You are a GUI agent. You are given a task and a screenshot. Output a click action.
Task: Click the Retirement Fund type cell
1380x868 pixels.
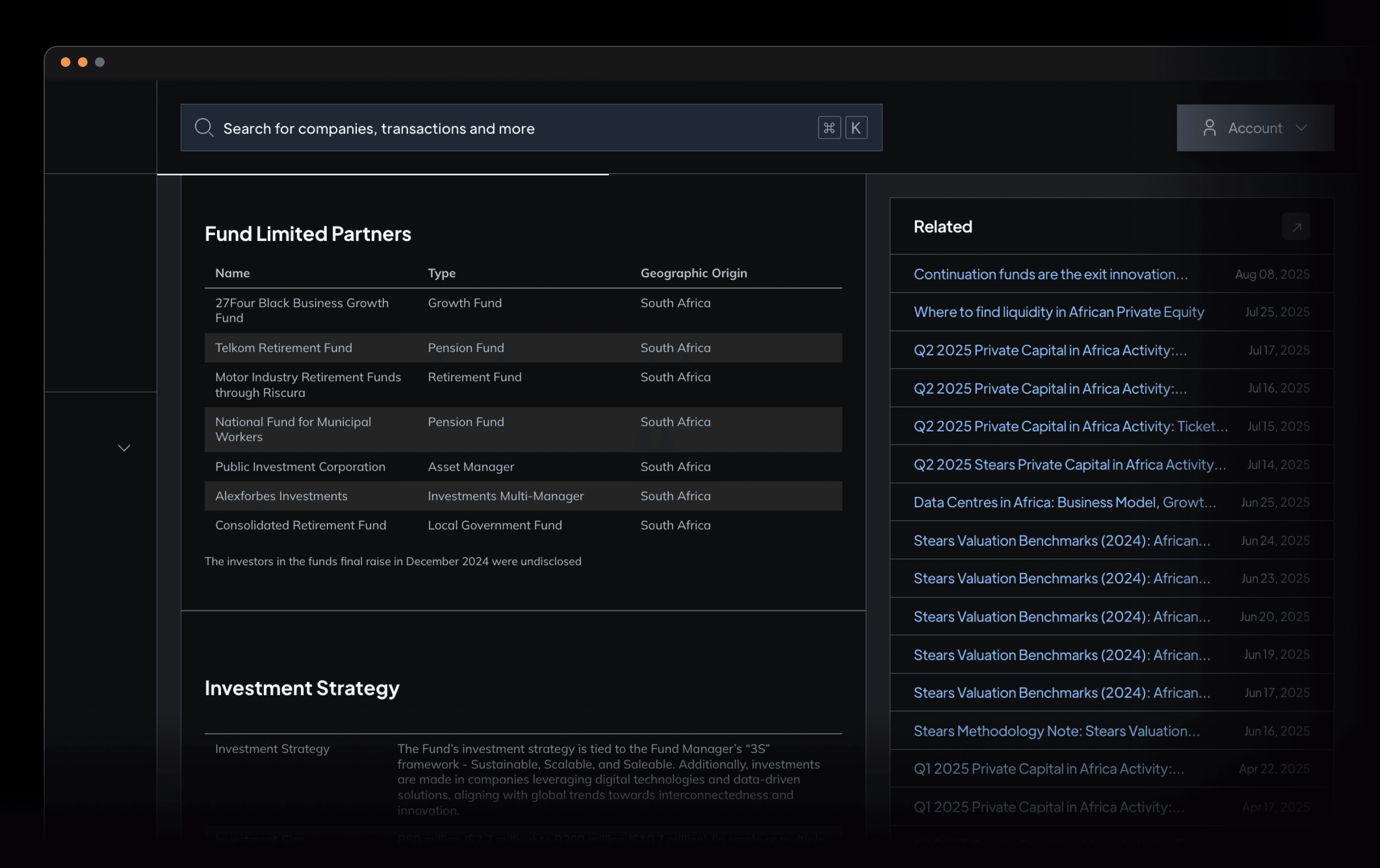coord(474,377)
